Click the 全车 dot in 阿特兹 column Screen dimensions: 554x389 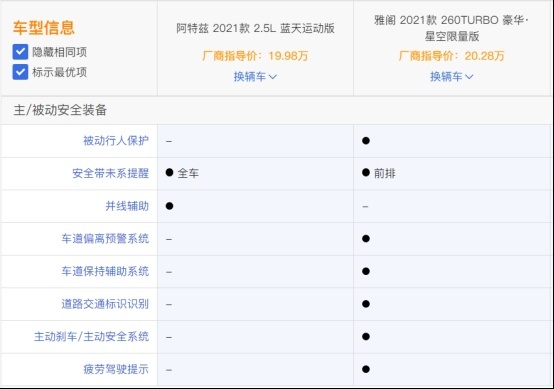(170, 172)
